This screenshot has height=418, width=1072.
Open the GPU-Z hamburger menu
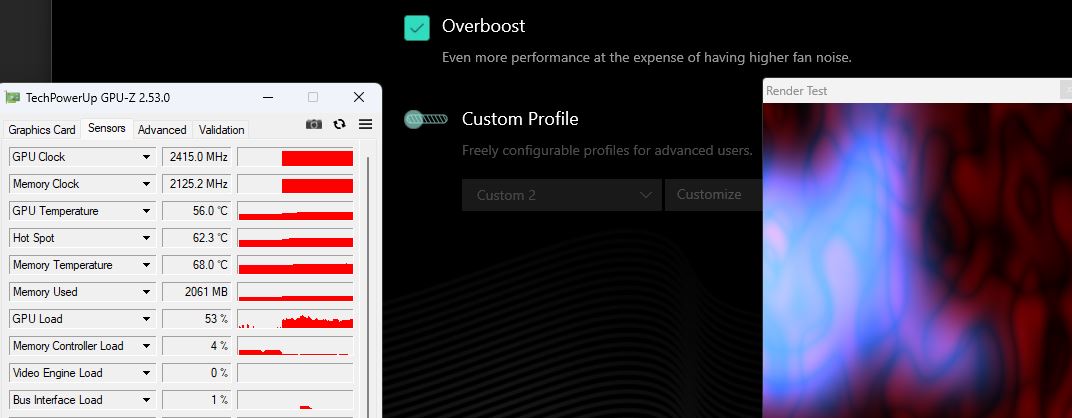click(366, 124)
